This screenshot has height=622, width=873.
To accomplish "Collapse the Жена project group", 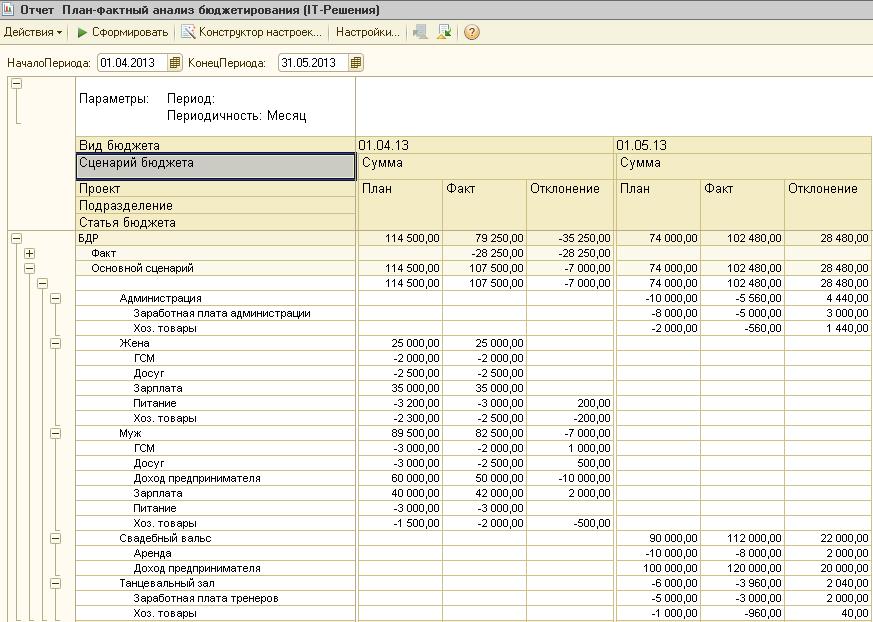I will [x=56, y=343].
